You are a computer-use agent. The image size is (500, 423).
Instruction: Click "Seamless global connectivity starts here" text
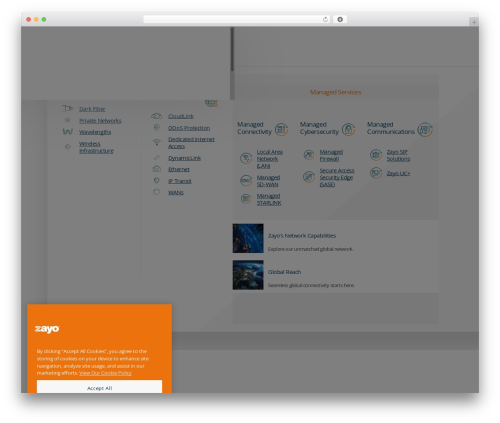point(311,285)
